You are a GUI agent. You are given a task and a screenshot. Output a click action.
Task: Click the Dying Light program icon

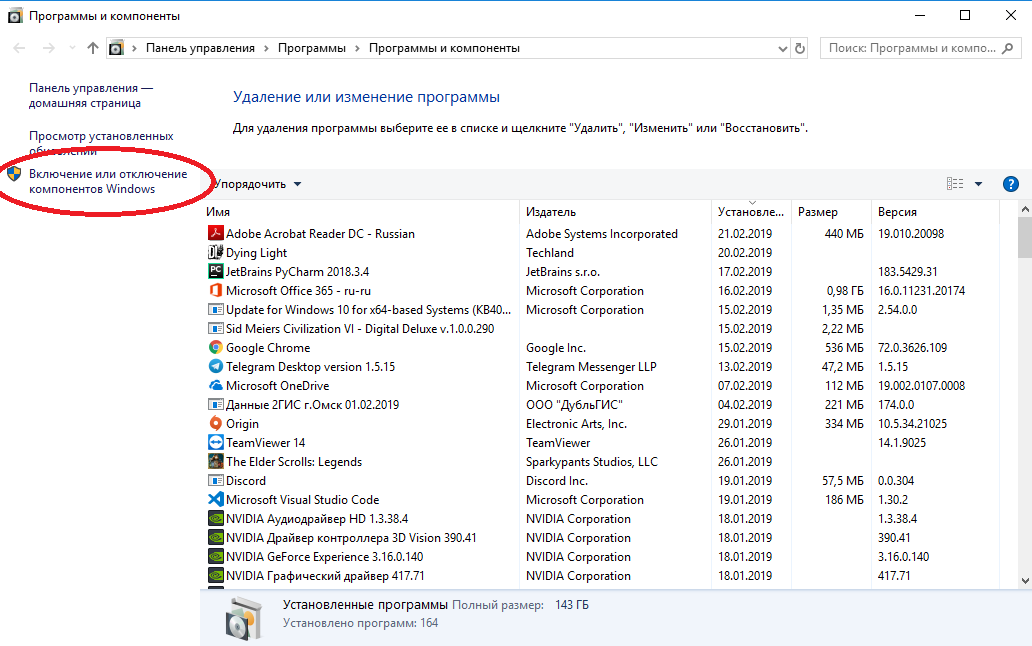coord(215,252)
